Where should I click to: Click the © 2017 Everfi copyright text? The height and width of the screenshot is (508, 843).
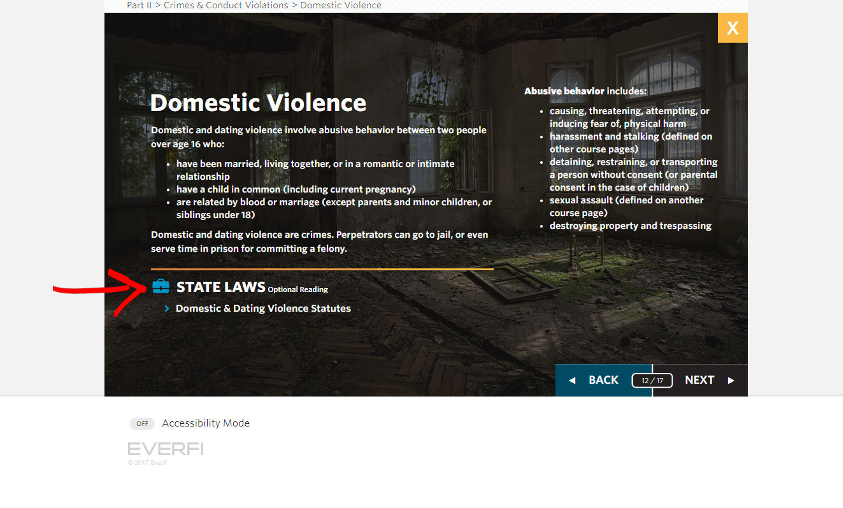click(147, 463)
